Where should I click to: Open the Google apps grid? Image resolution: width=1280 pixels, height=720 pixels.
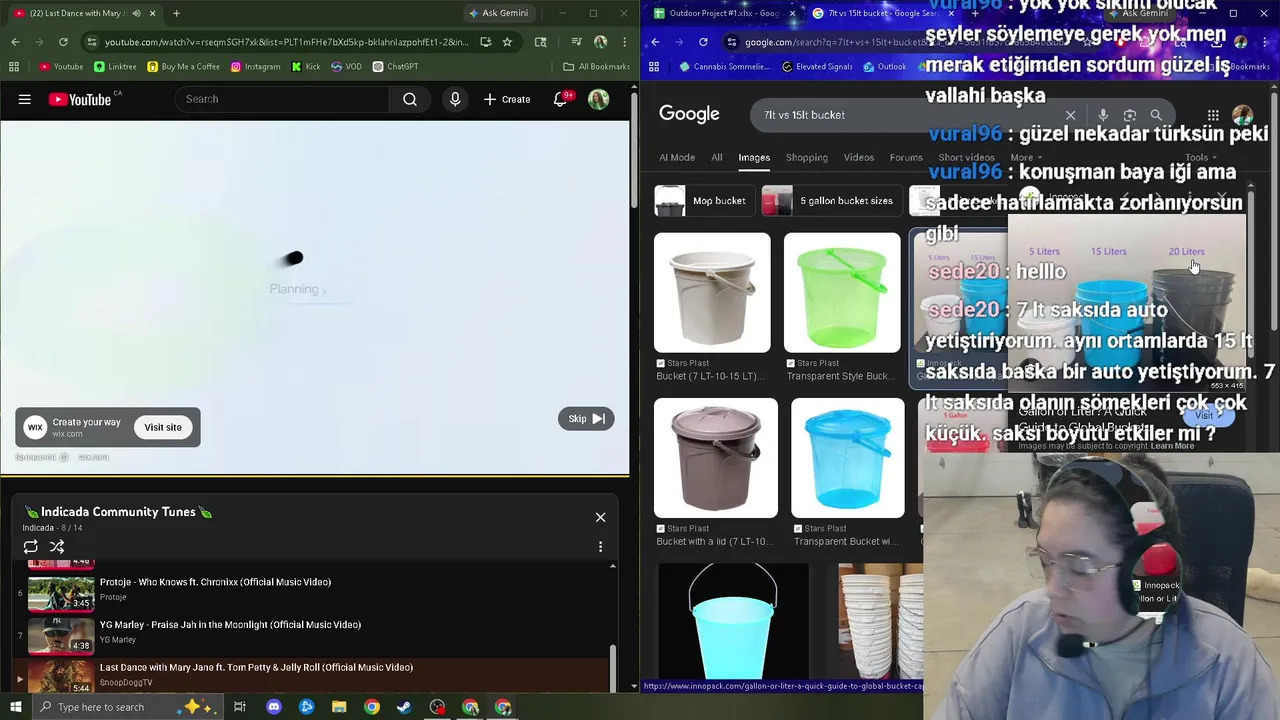1213,115
